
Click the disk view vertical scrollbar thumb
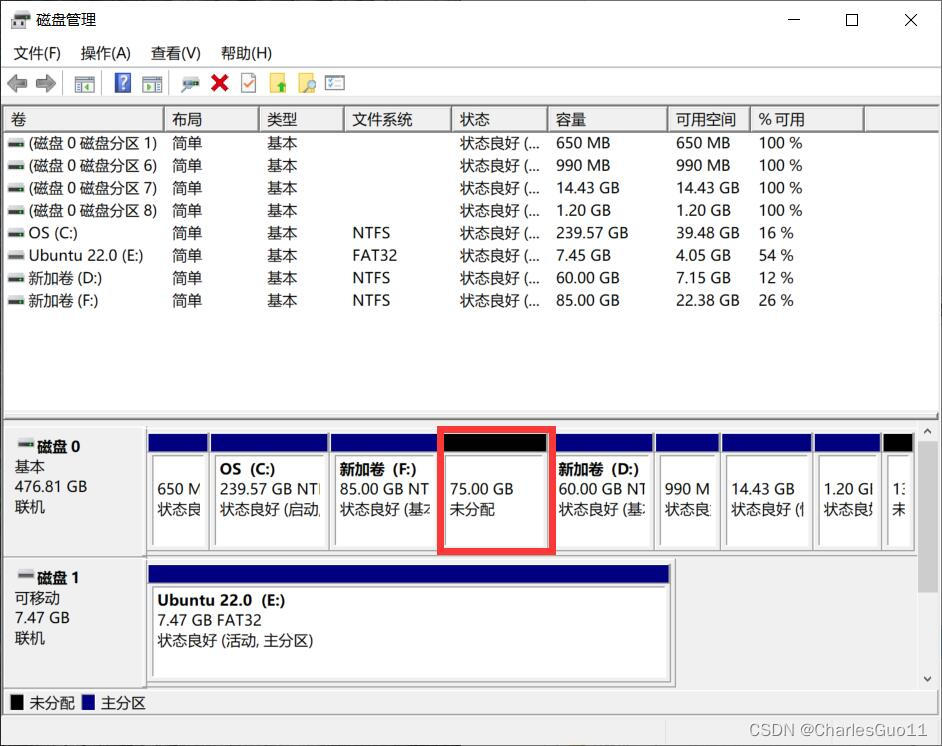click(928, 517)
